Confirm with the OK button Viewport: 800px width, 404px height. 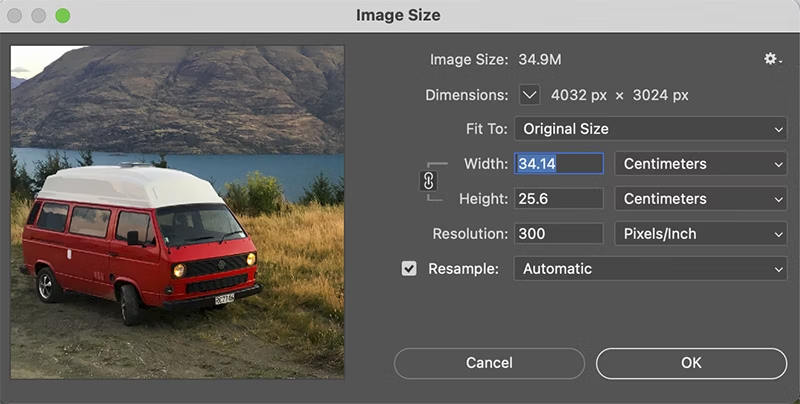pyautogui.click(x=691, y=363)
